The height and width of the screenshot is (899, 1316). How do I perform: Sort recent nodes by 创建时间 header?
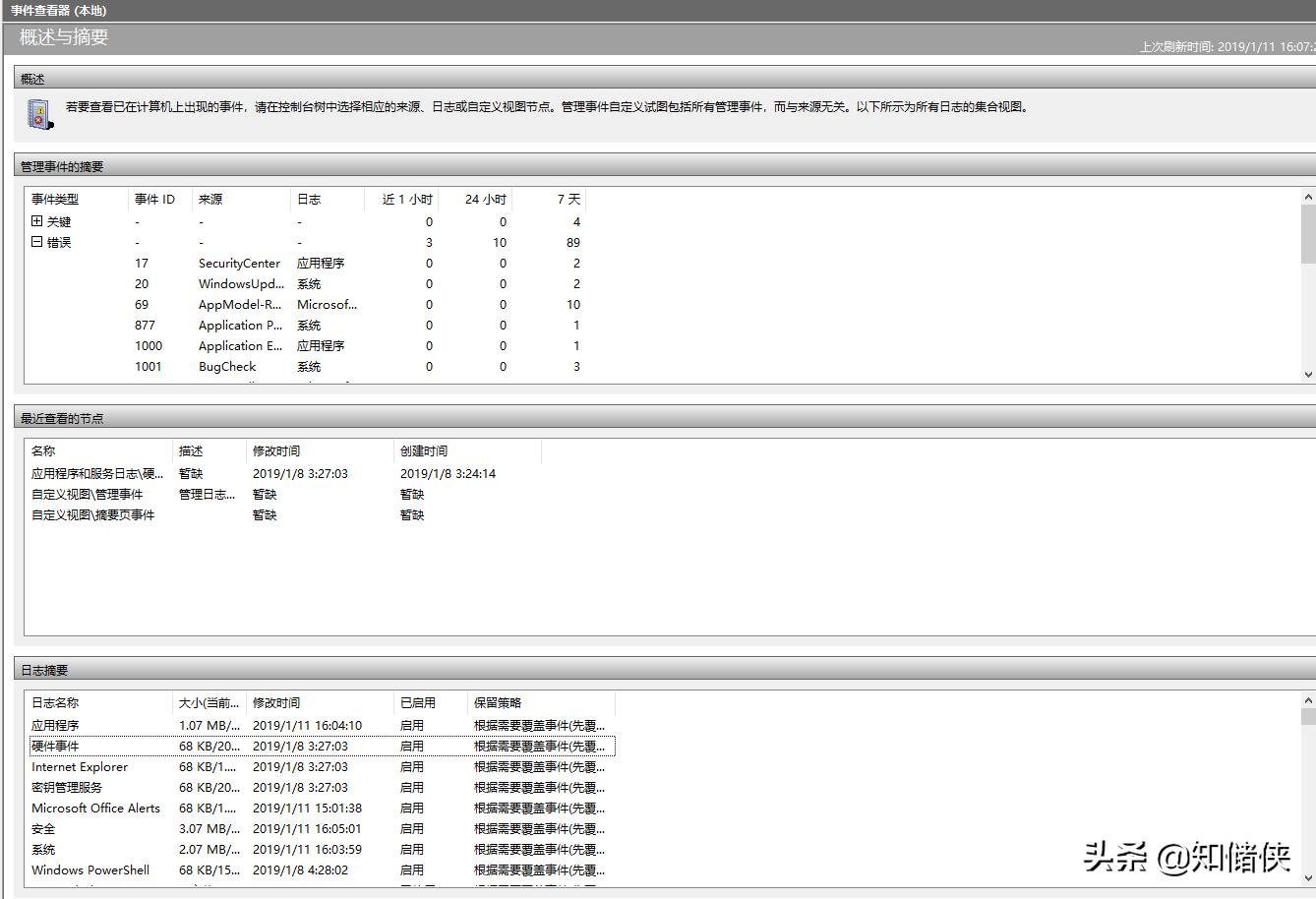coord(467,450)
